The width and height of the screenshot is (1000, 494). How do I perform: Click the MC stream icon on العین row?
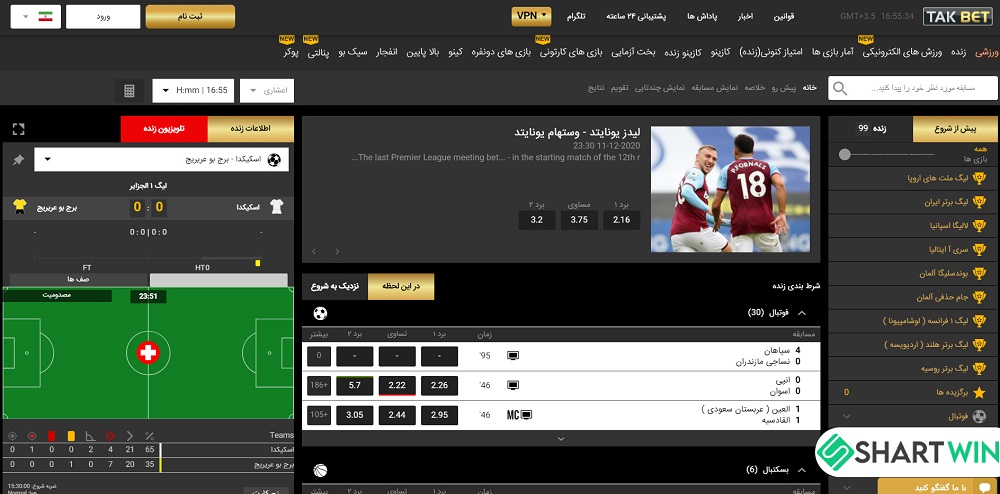[520, 415]
